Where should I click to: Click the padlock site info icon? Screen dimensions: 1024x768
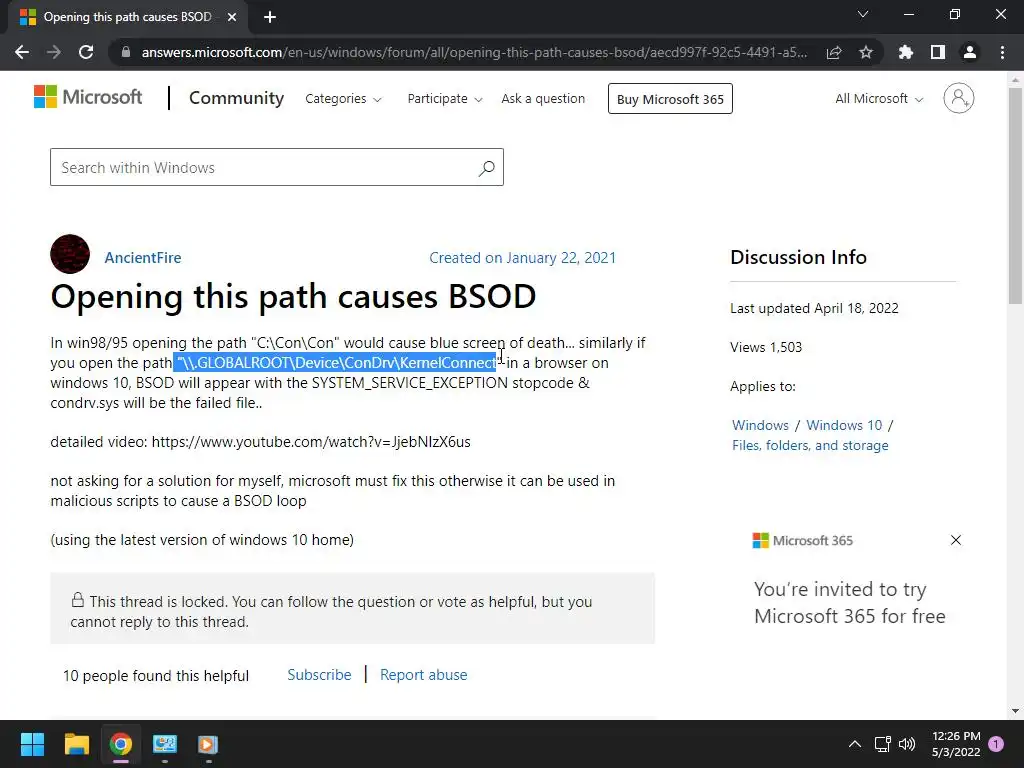coord(126,52)
